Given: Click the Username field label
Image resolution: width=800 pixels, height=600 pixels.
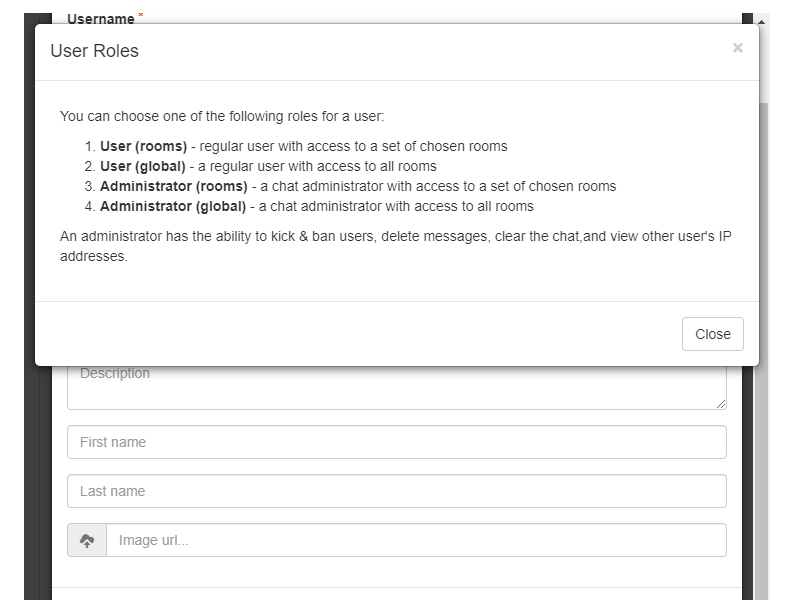Looking at the screenshot, I should (100, 18).
